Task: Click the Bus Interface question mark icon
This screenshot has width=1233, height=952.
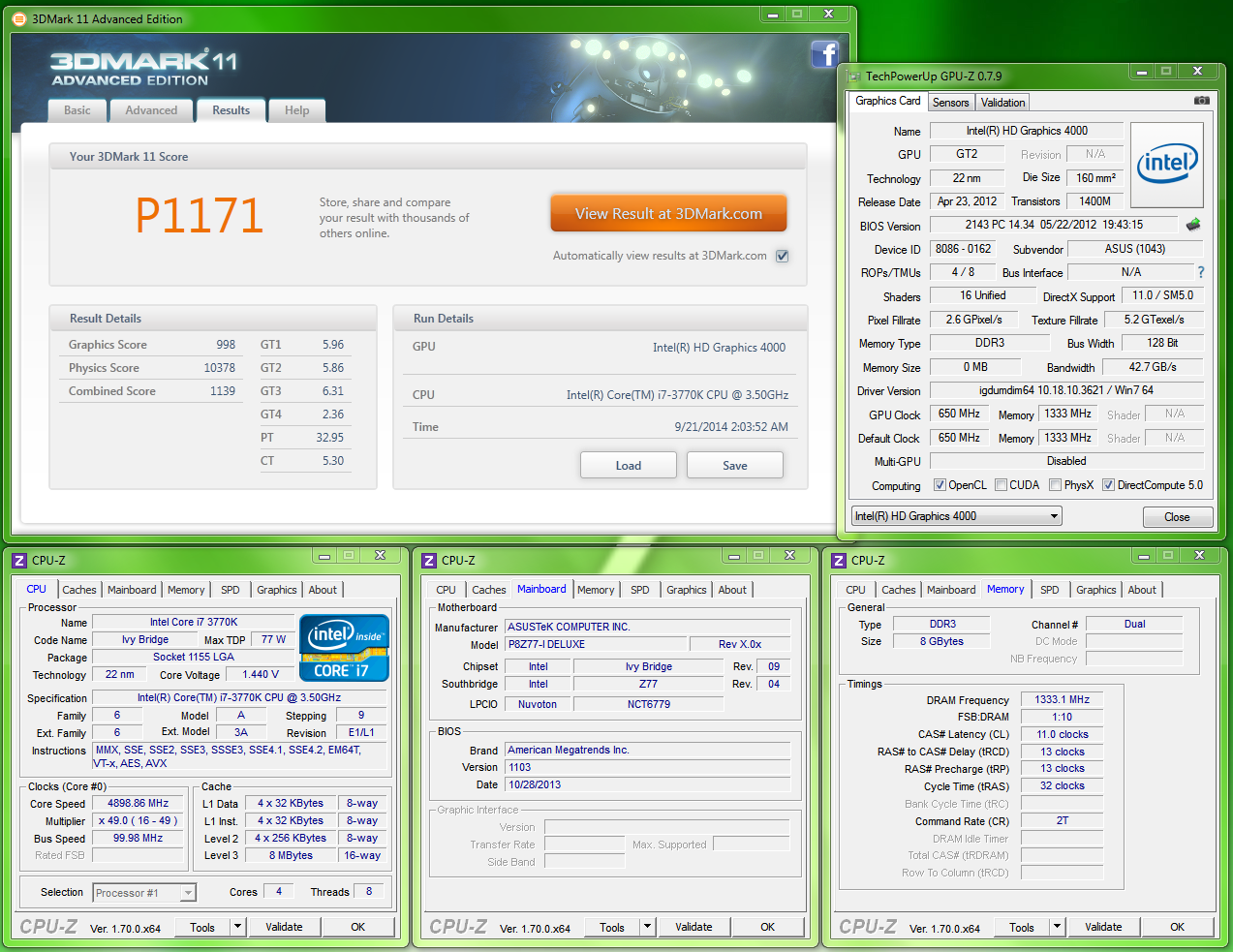Action: (x=1201, y=272)
